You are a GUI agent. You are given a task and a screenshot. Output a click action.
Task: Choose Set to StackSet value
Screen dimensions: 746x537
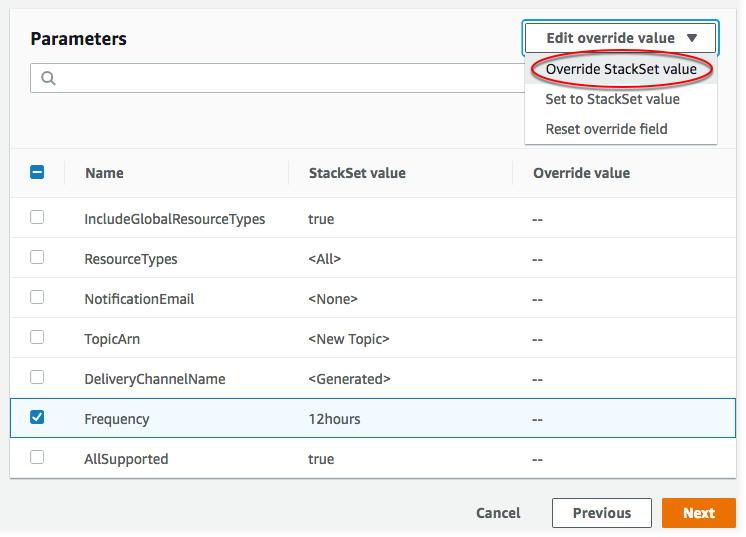click(x=612, y=99)
